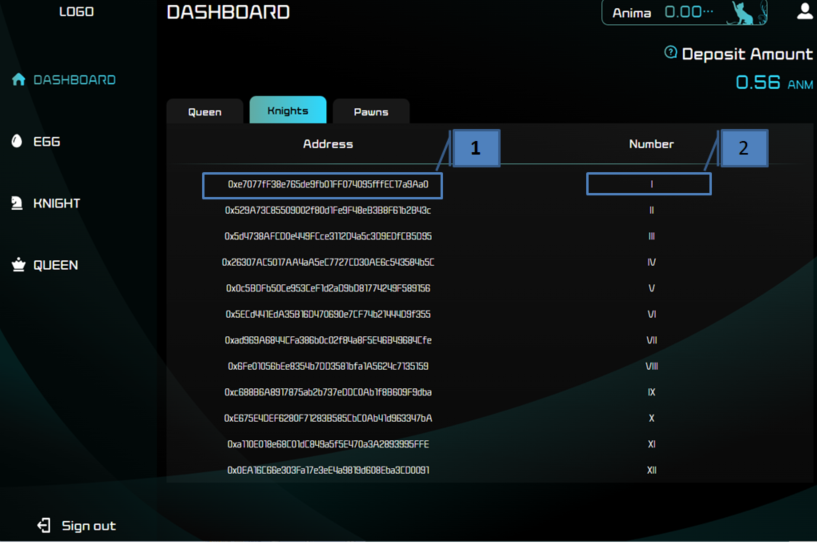Open the Egg icon in sidebar
Image resolution: width=817 pixels, height=543 pixels.
(17, 141)
